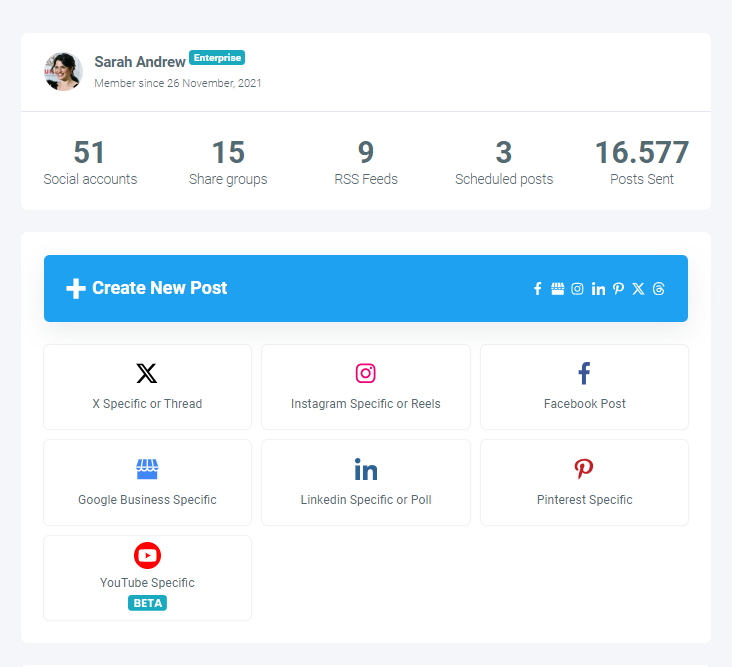Click the 9 RSS Feeds stat
The image size is (732, 667).
(366, 162)
